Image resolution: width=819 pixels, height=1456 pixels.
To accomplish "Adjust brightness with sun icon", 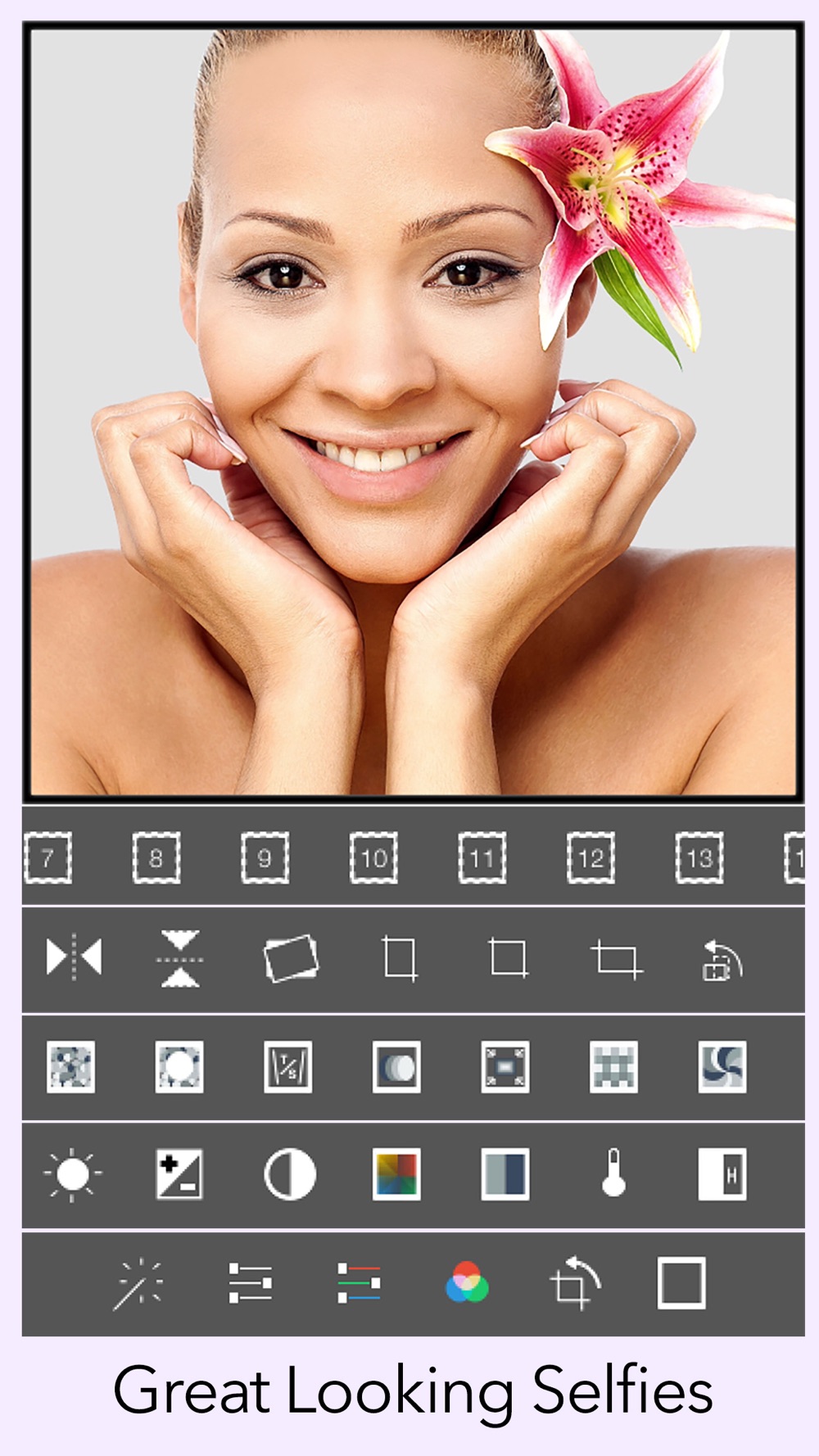I will (72, 1174).
